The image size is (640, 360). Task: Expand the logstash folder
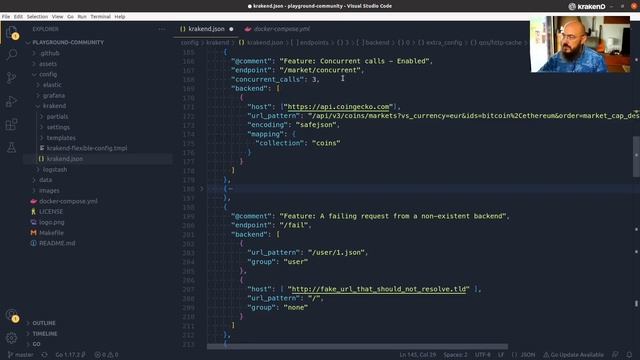55,169
